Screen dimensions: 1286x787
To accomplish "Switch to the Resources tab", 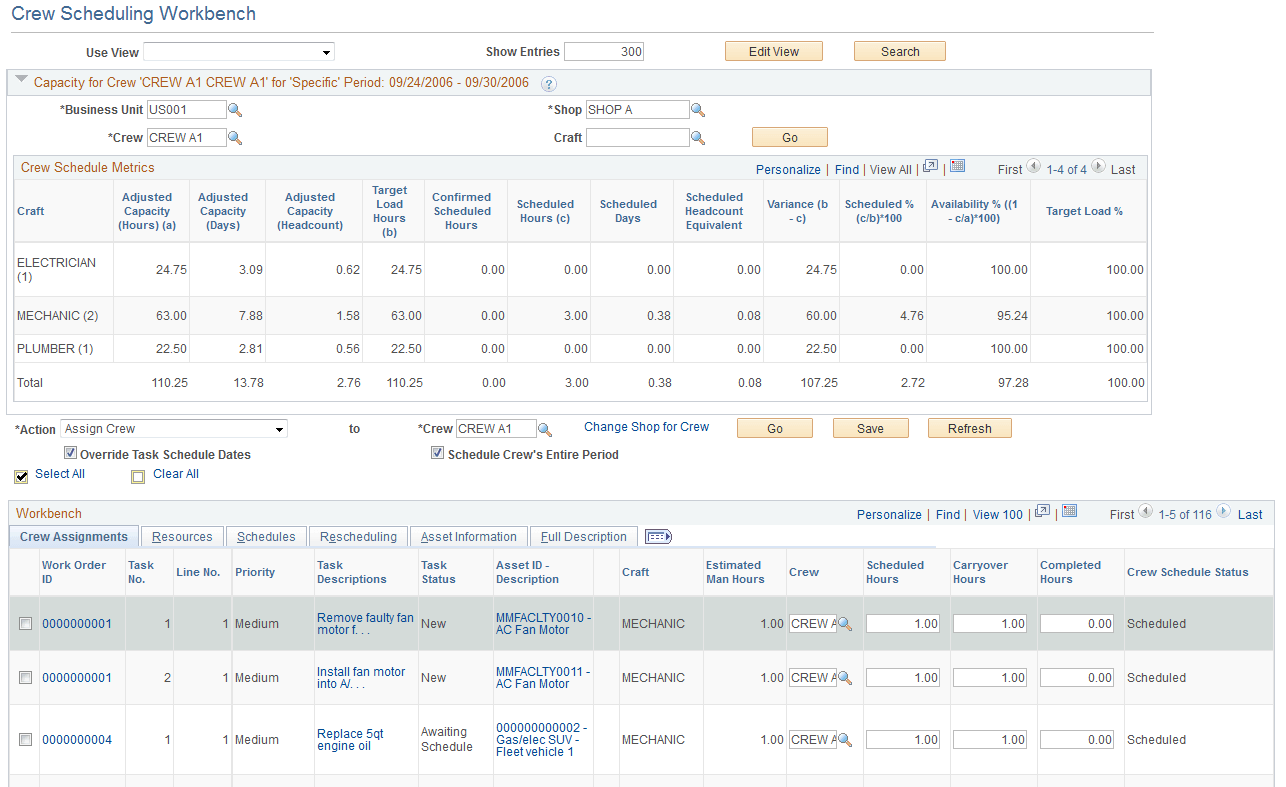I will click(181, 536).
